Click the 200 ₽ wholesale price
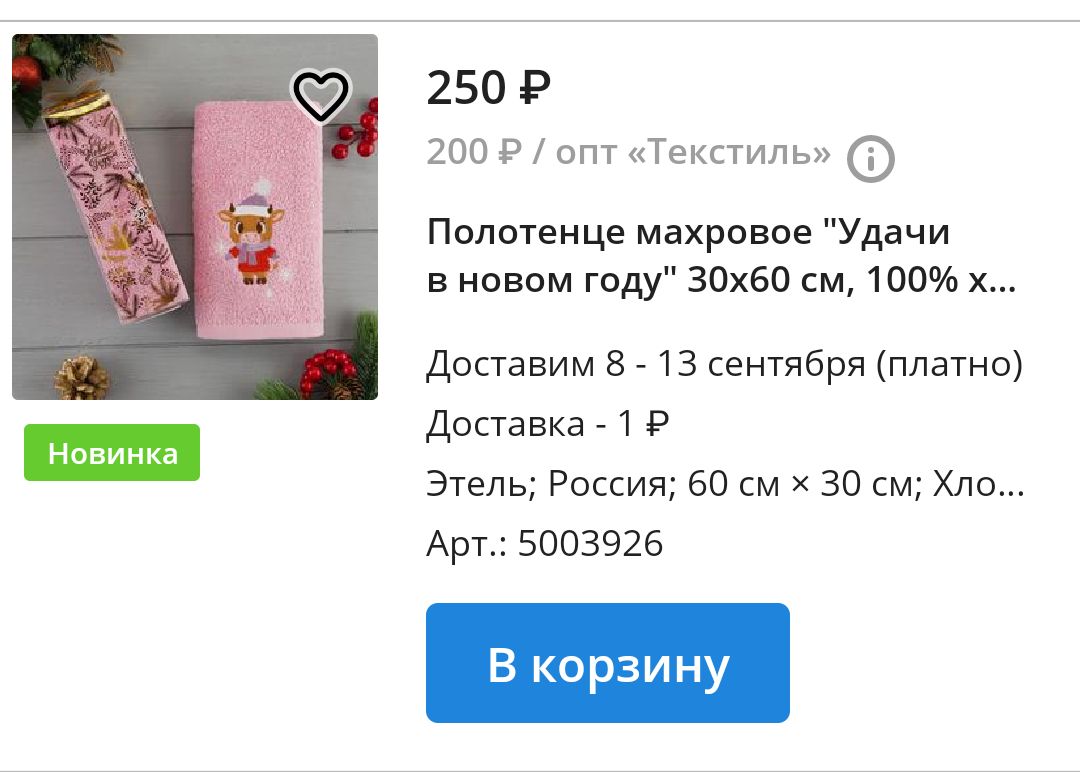The height and width of the screenshot is (772, 1080). click(475, 152)
